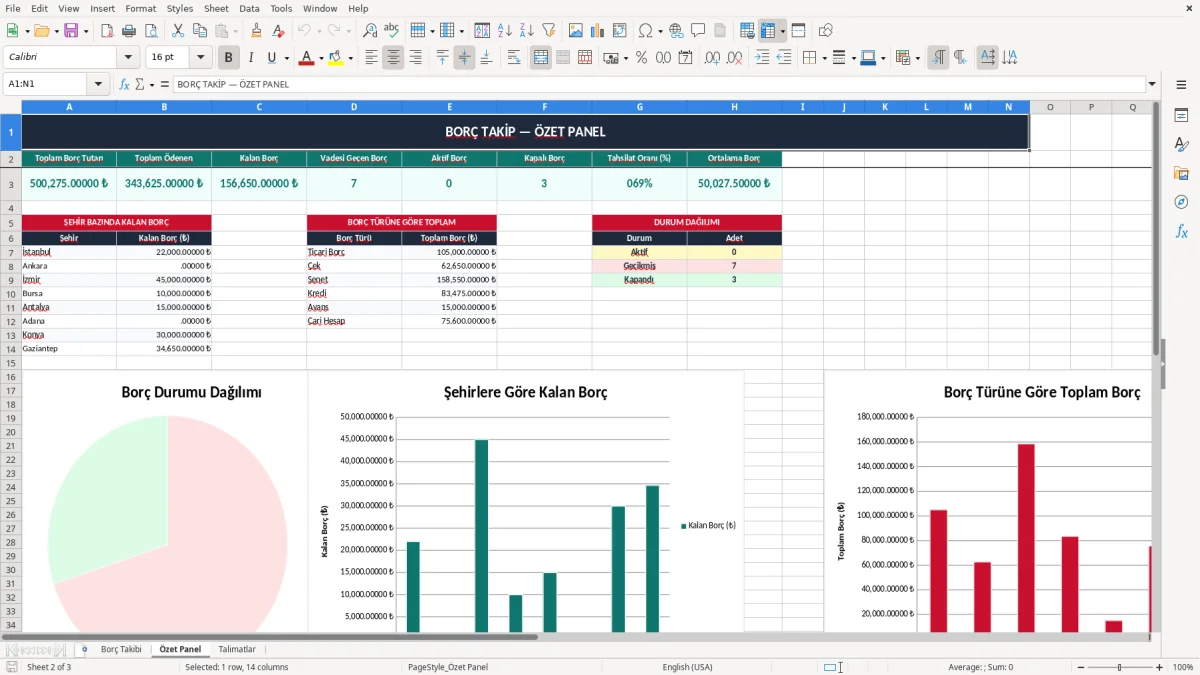Expand the Freeze Rows and Columns dropdown arrow
The image size is (1200, 675).
[x=783, y=31]
